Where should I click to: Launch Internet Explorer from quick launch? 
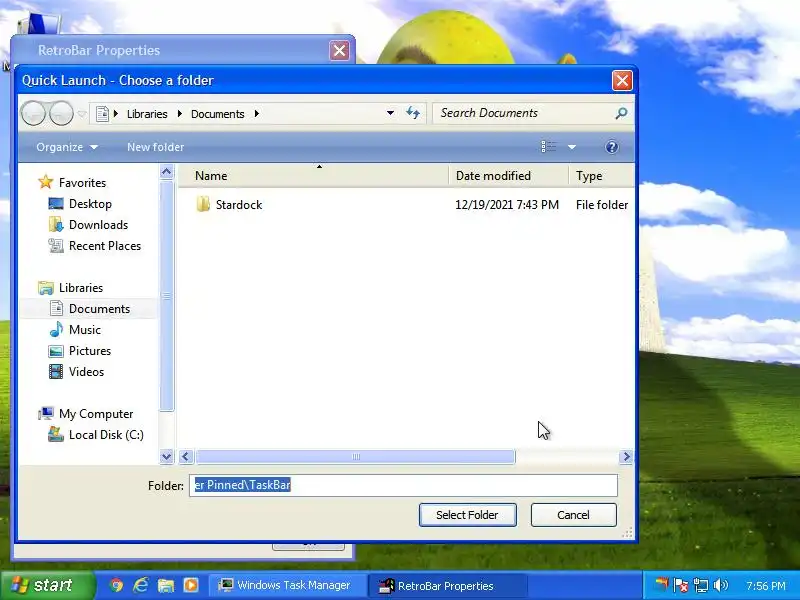[x=141, y=585]
